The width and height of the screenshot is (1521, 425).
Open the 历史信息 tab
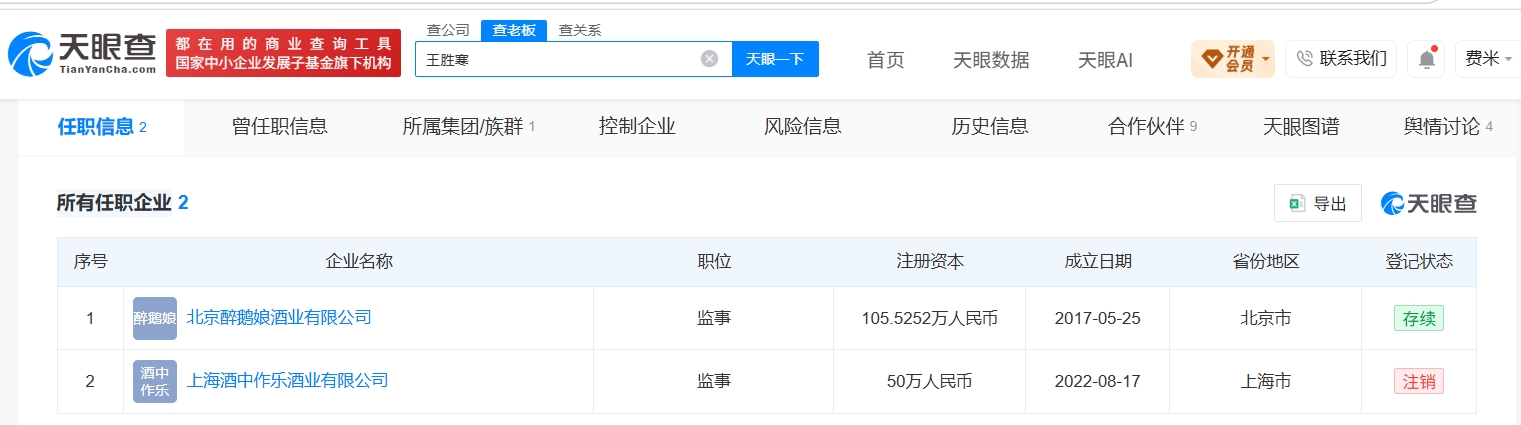coord(990,127)
